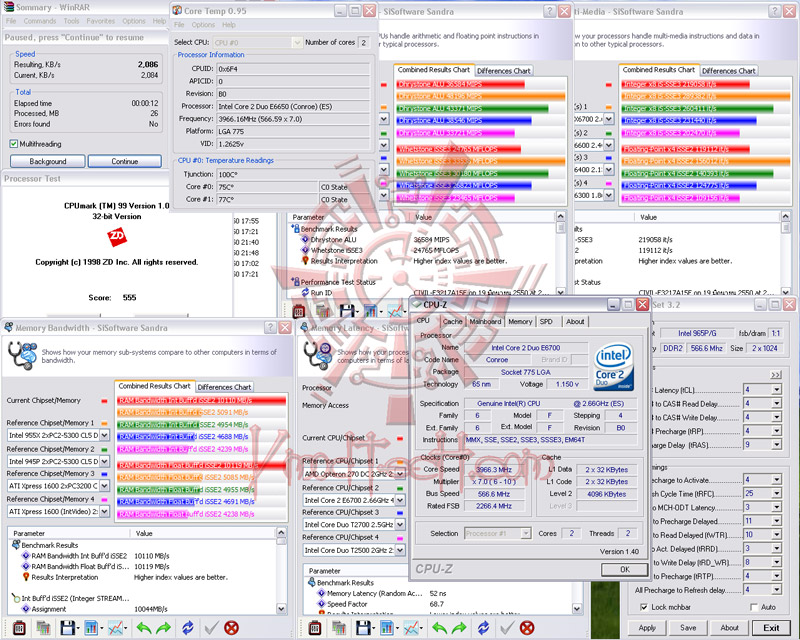Enable the Auto checkbox in MemSet

[754, 607]
